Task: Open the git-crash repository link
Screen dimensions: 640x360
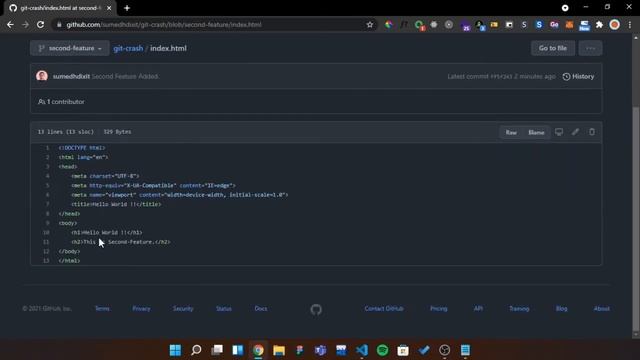Action: (x=128, y=48)
